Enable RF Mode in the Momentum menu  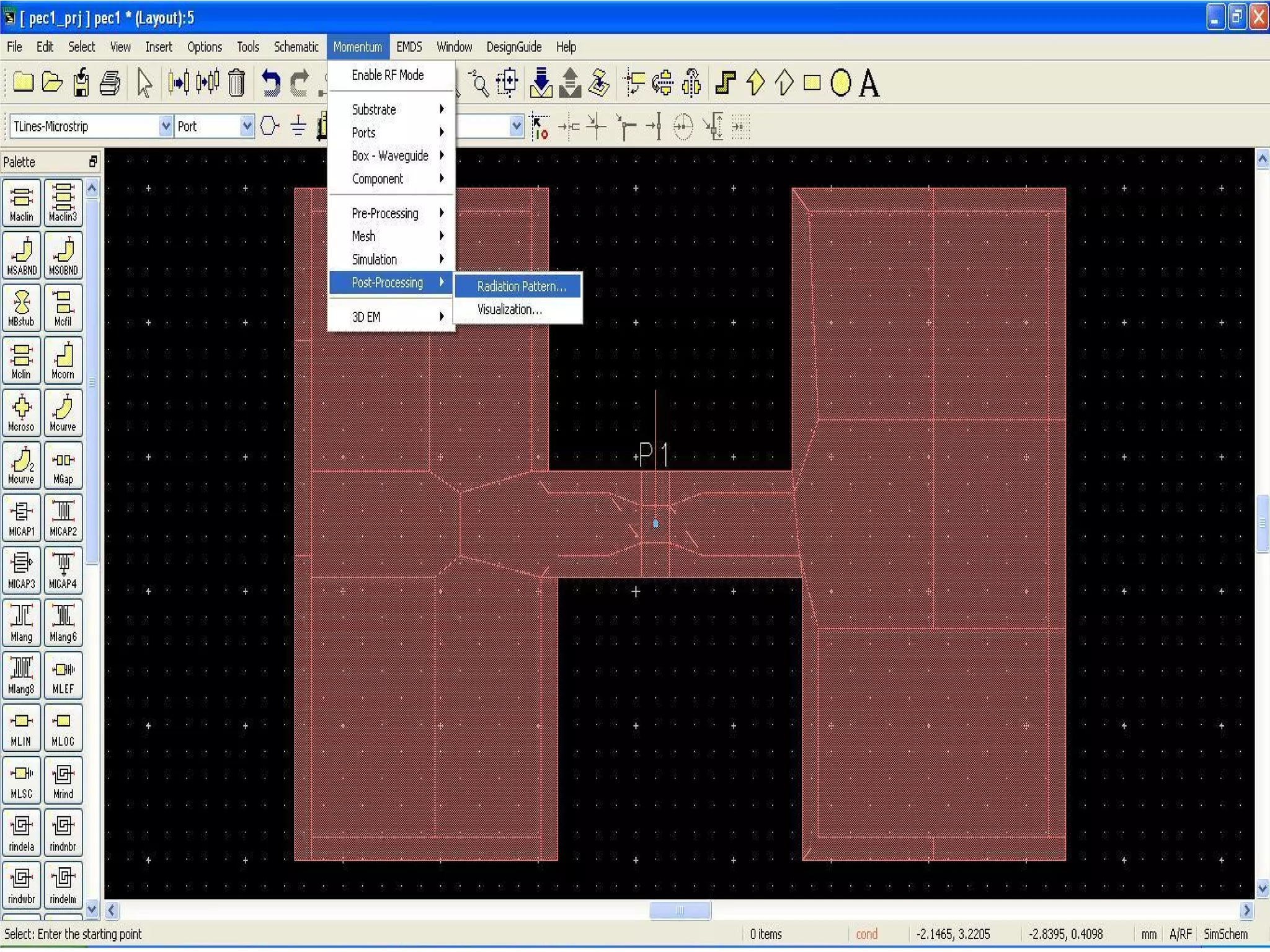(x=387, y=75)
